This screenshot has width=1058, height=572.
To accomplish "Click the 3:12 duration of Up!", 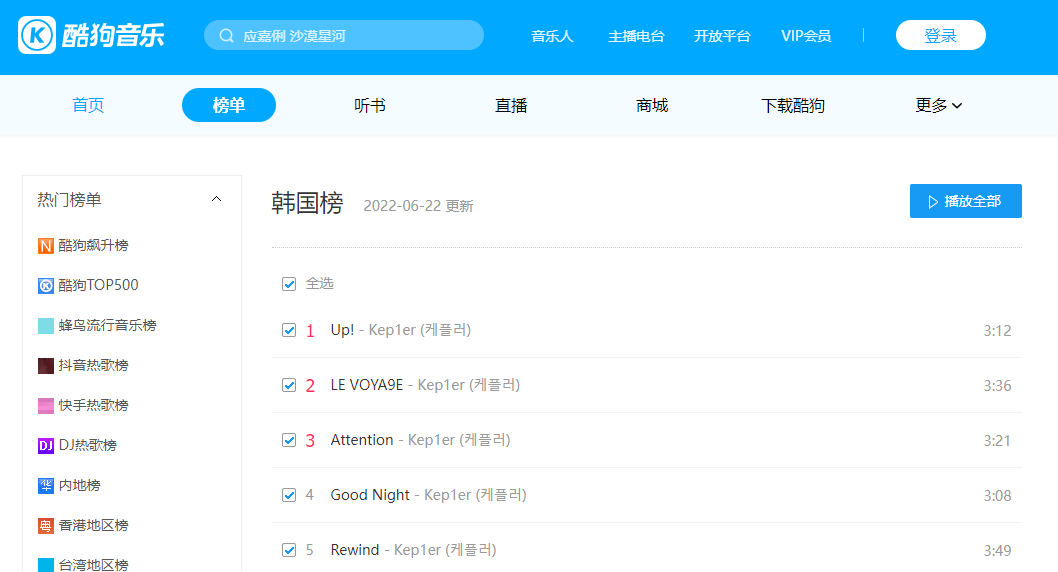I will [997, 331].
